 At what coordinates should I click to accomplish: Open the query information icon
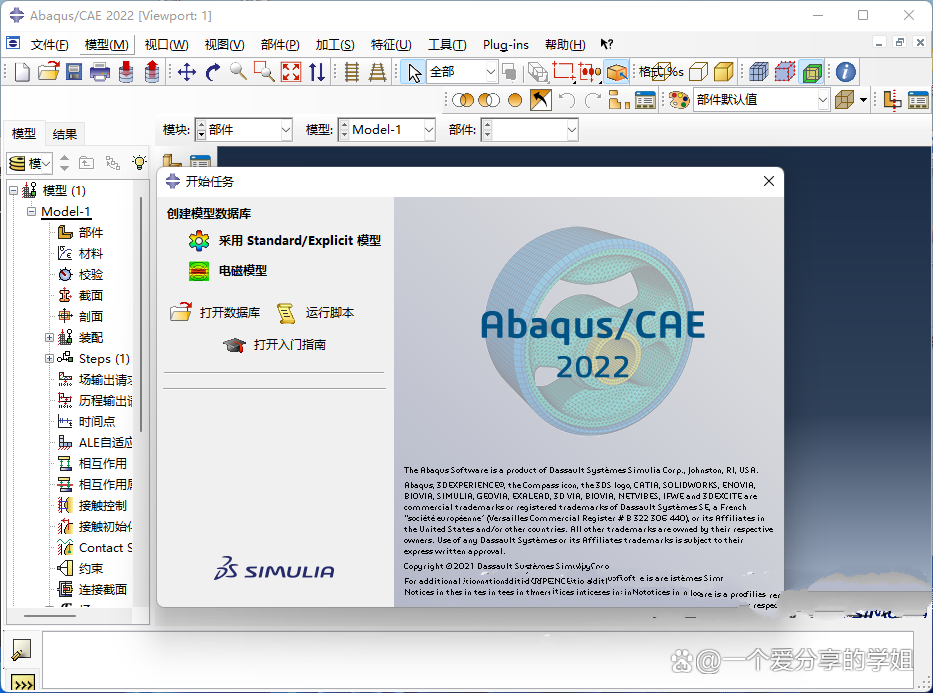[846, 72]
